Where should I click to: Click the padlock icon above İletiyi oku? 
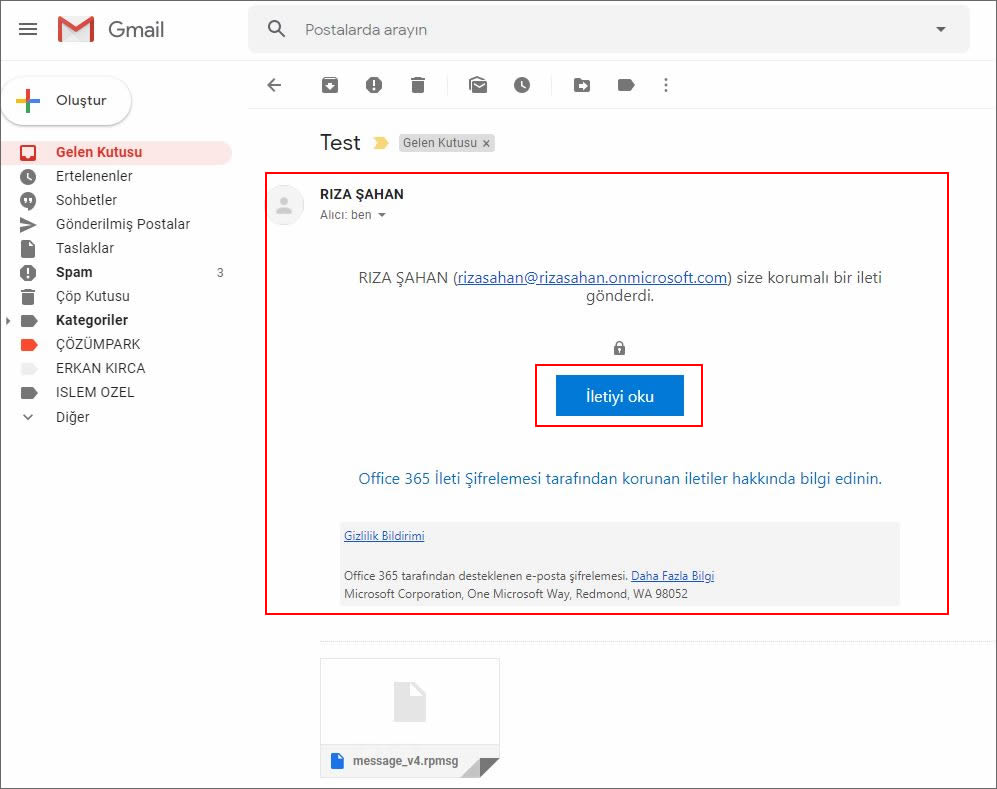(619, 348)
